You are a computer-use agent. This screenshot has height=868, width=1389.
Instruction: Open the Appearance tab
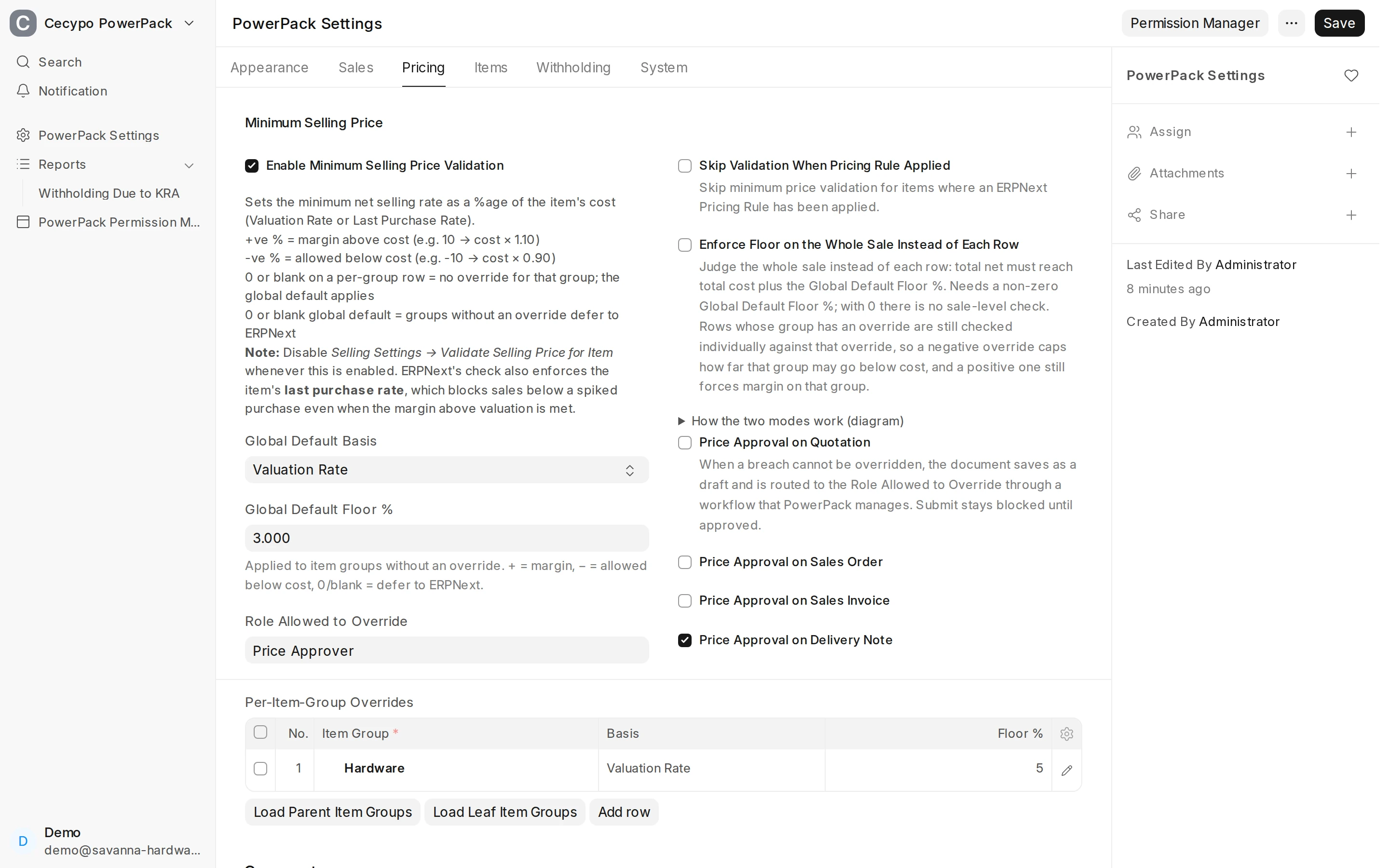tap(269, 68)
